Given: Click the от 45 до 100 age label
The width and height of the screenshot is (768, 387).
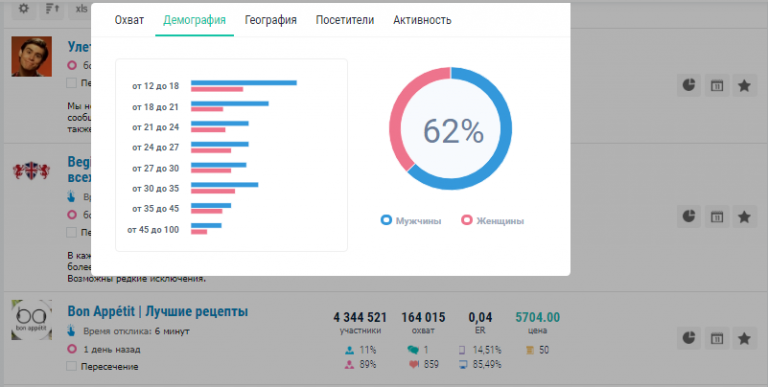Looking at the screenshot, I should click(x=153, y=230).
